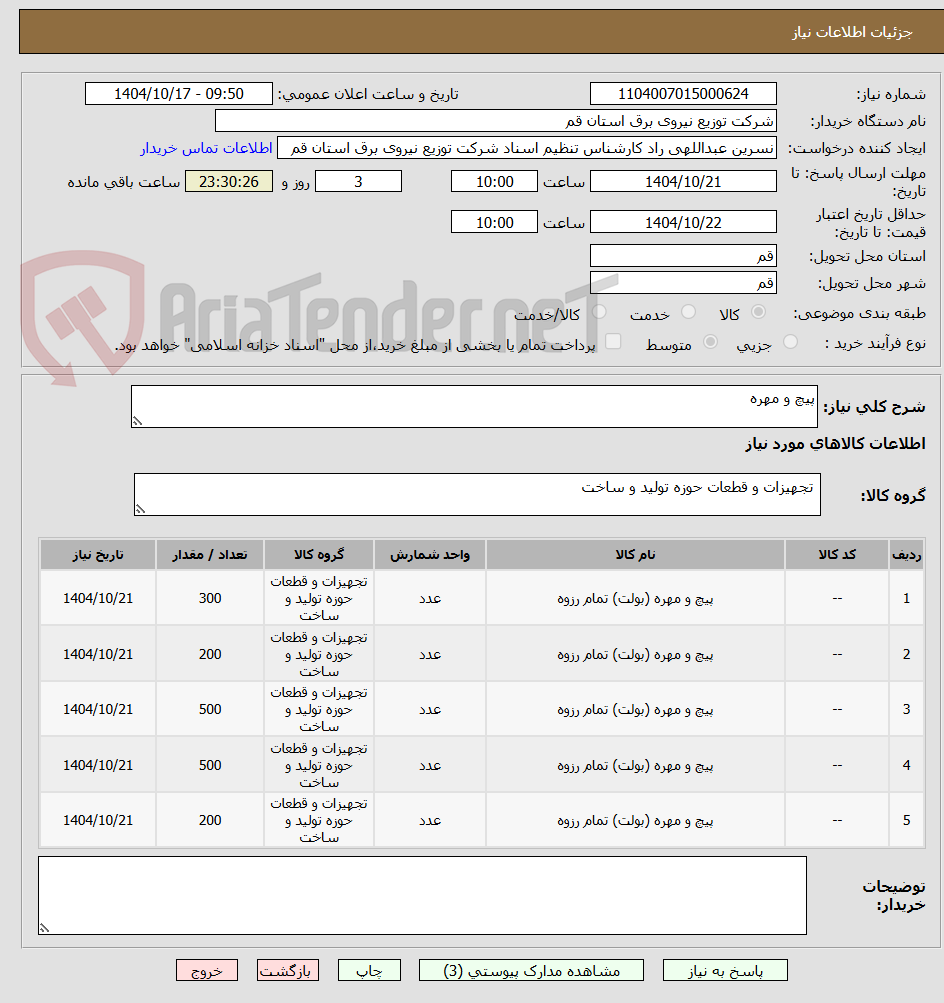The image size is (944, 1003).
Task: Select the خدمت radio button
Action: click(688, 312)
